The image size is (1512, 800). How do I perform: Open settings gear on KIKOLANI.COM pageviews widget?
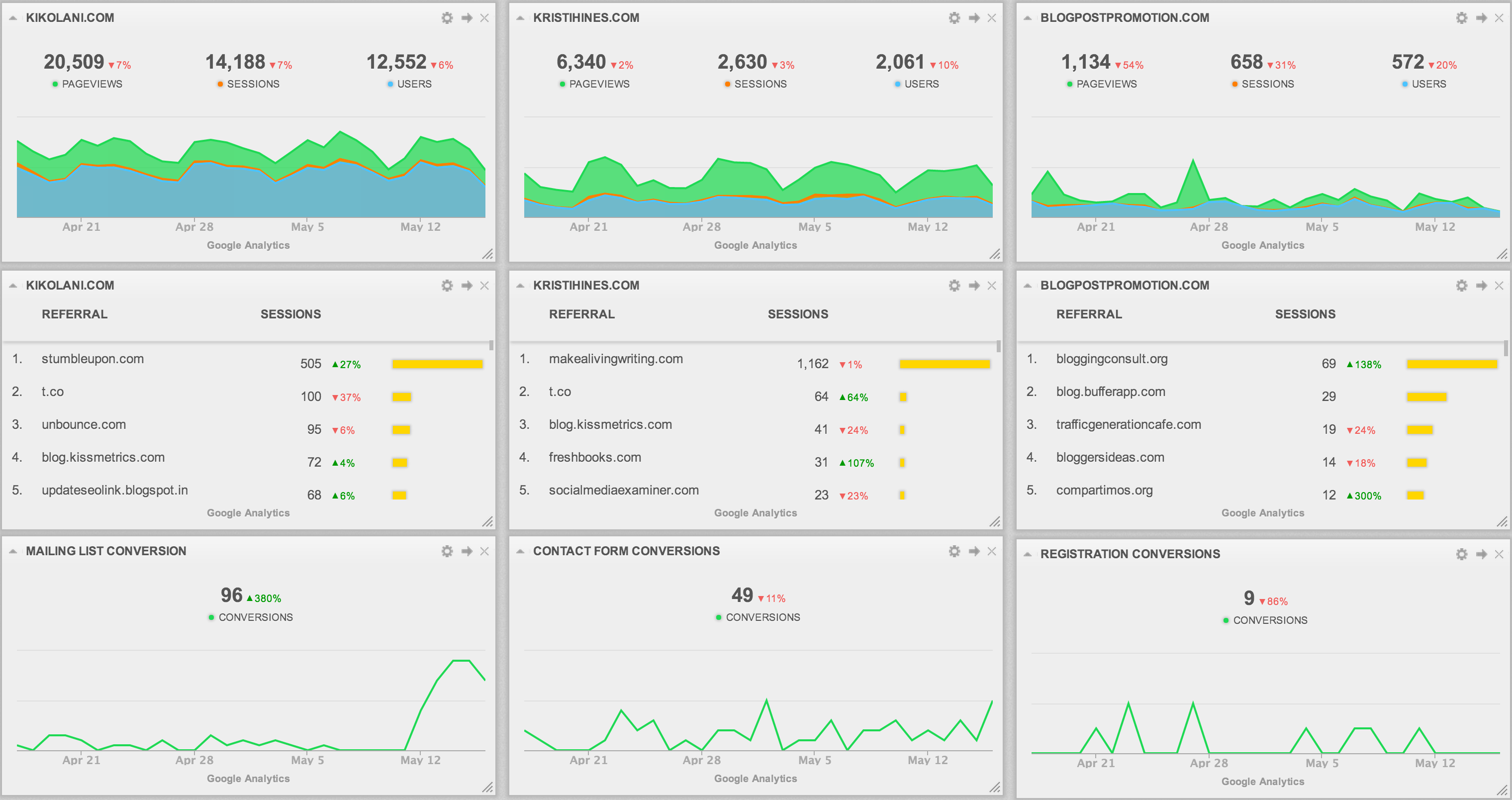[447, 17]
